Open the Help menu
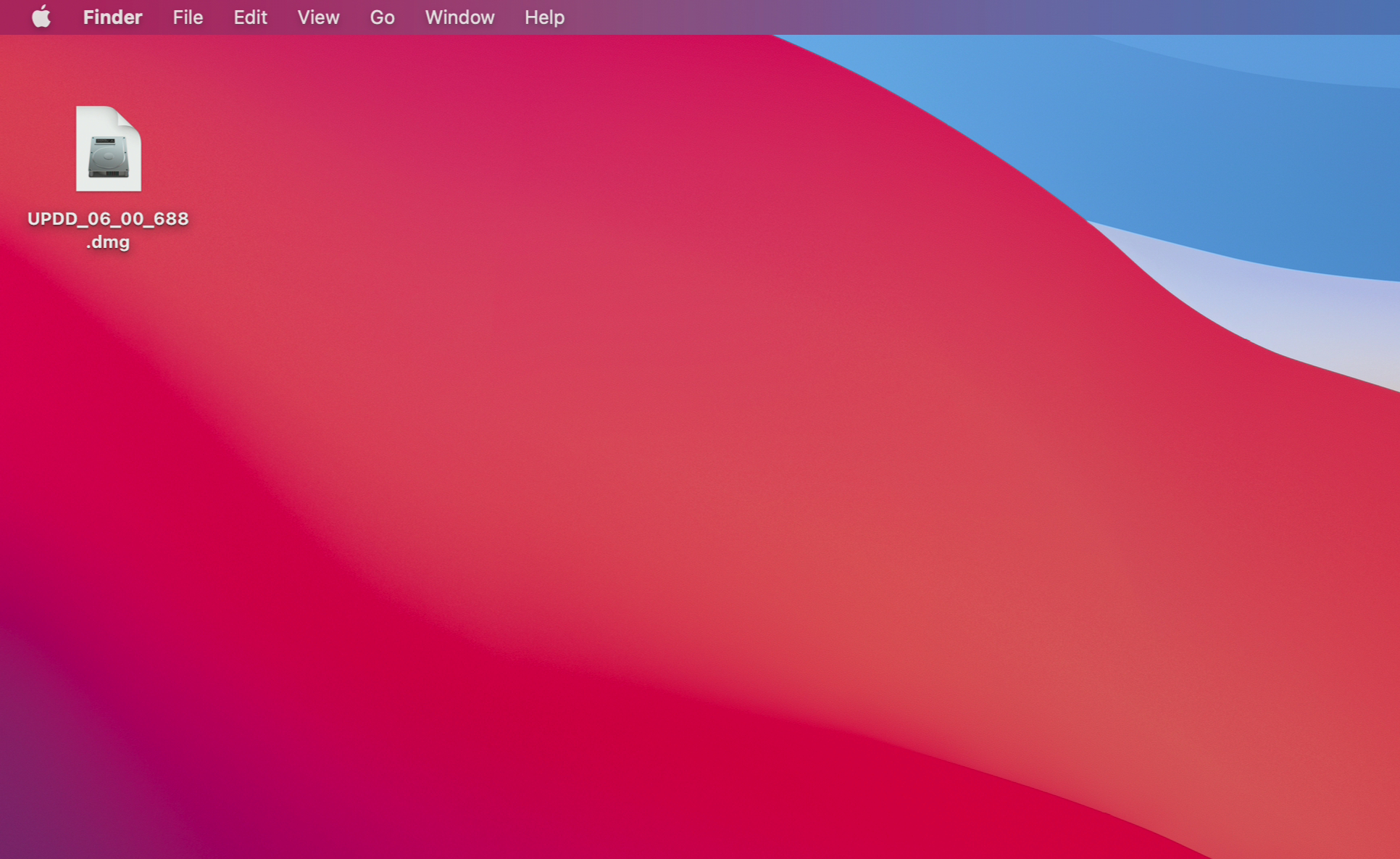The width and height of the screenshot is (1400, 859). [544, 17]
